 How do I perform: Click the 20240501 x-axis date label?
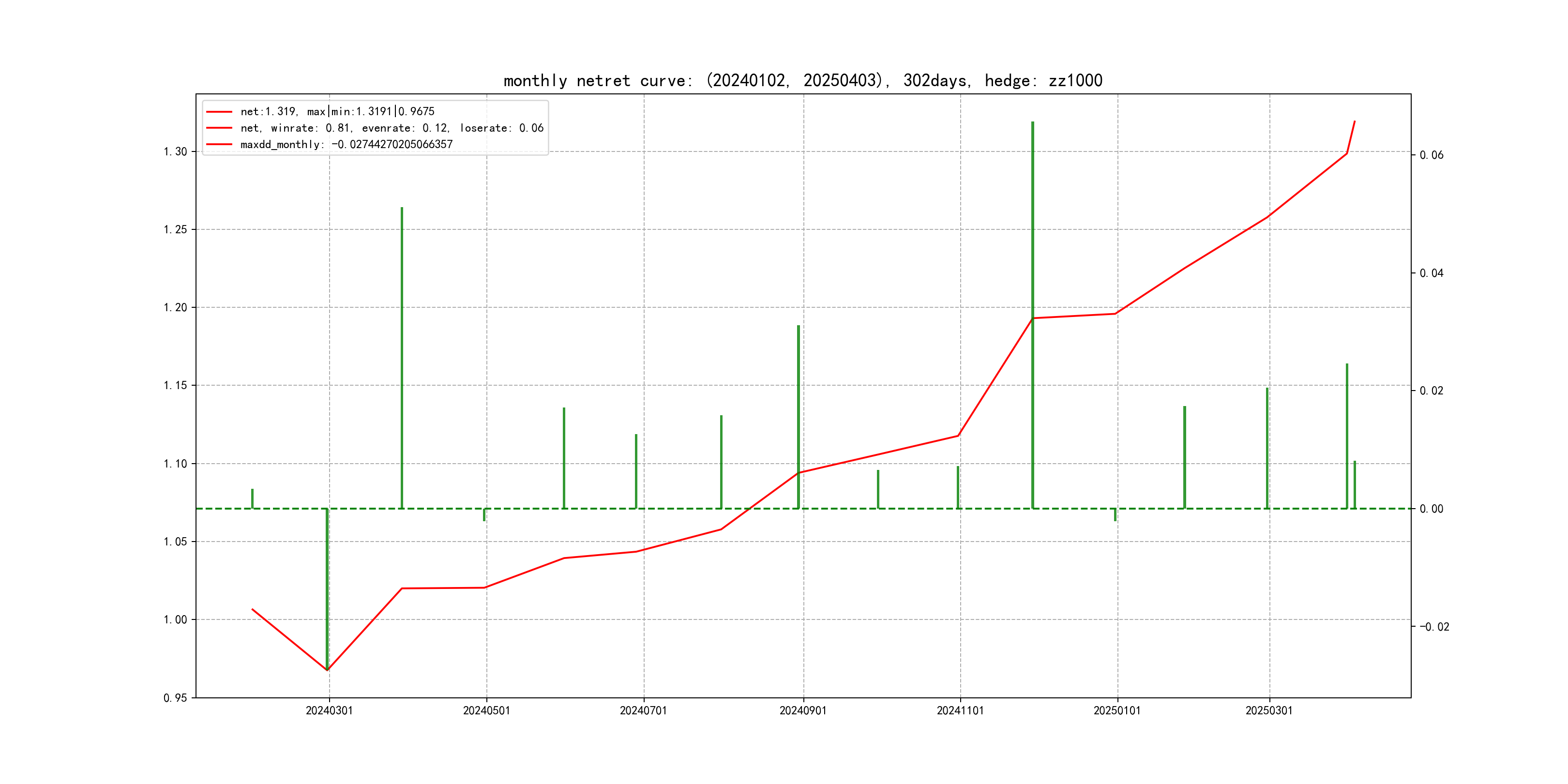tap(486, 710)
